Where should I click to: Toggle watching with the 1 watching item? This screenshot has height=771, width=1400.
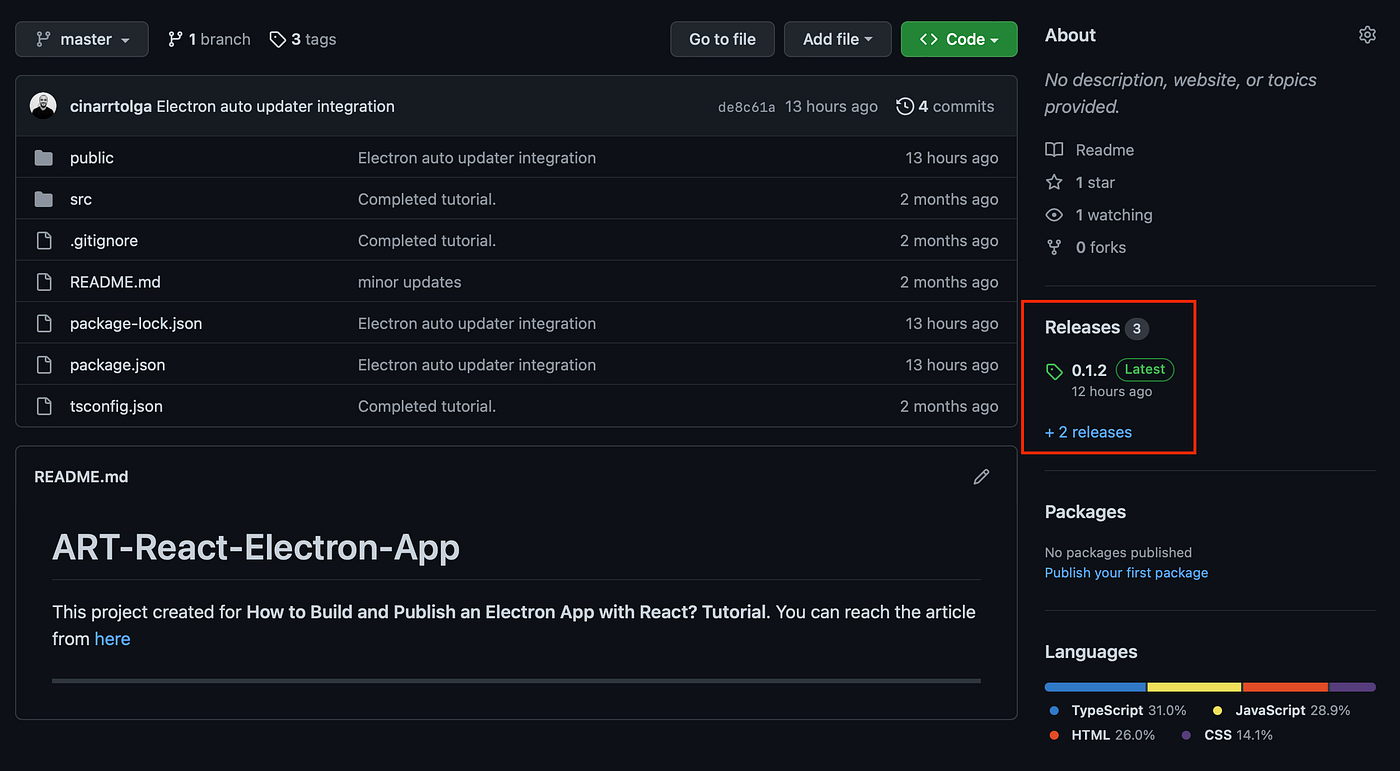[x=1113, y=215]
